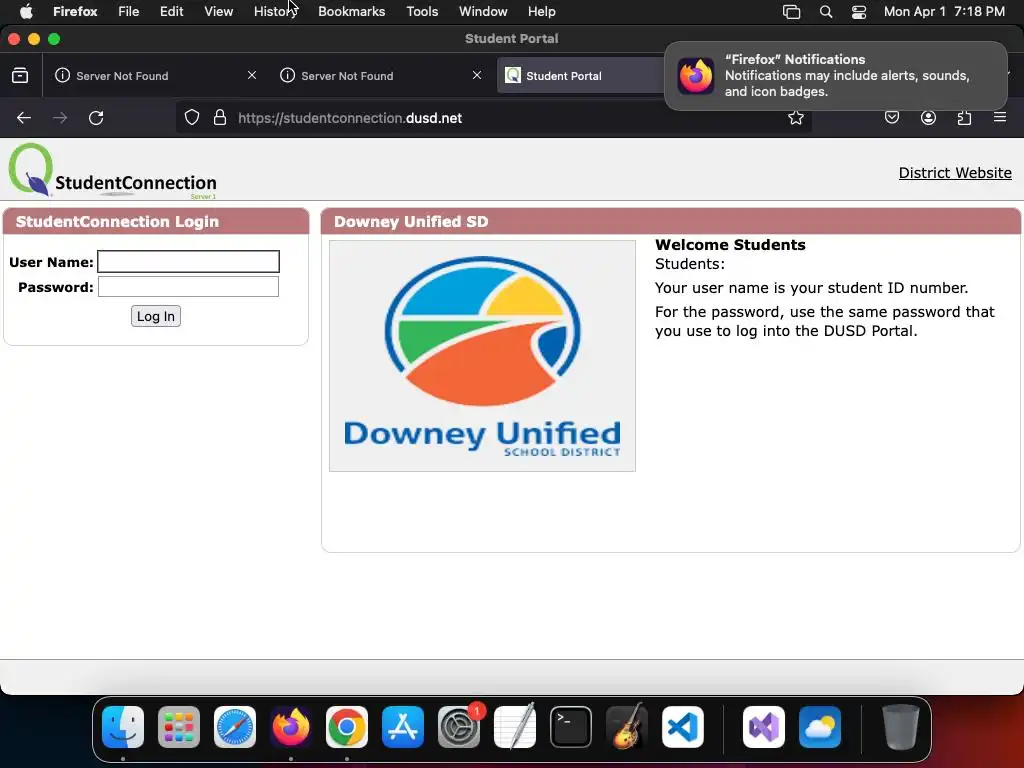The width and height of the screenshot is (1024, 768).
Task: Click the Log In button
Action: tap(155, 316)
